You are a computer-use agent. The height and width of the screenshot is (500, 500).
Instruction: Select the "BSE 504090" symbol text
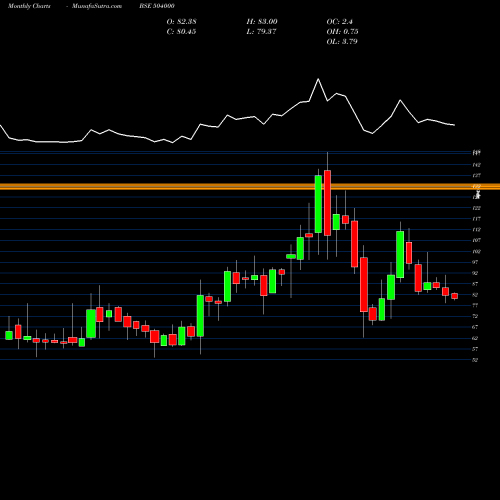[157, 6]
